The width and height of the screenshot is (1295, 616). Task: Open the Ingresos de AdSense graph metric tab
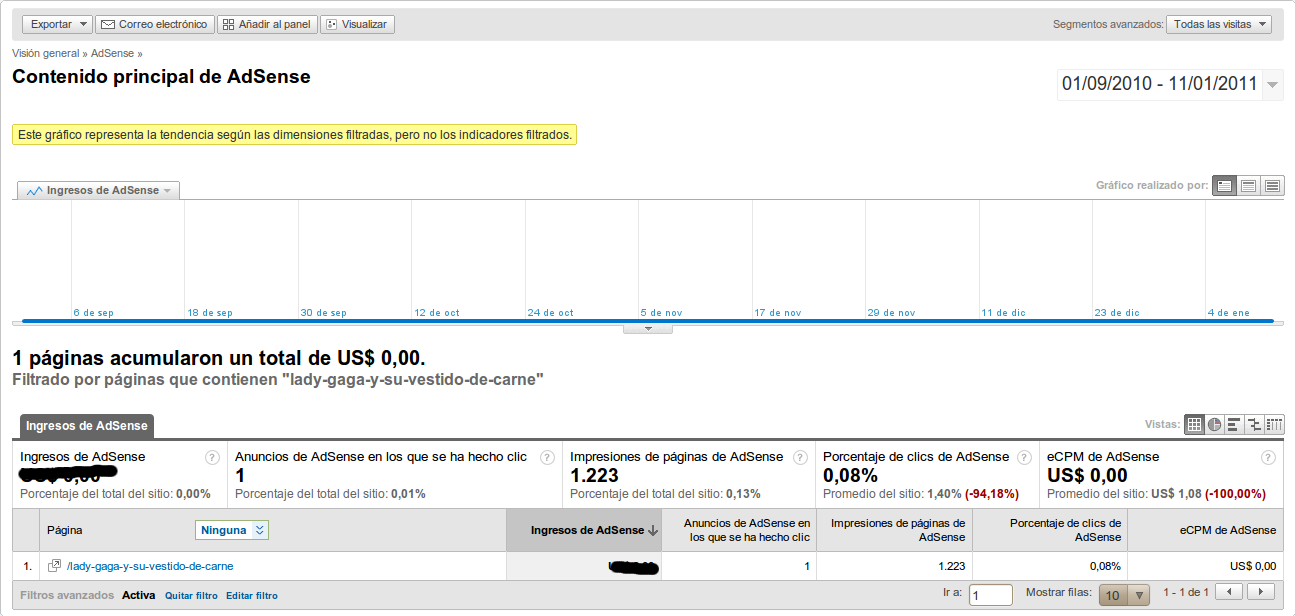pos(99,191)
